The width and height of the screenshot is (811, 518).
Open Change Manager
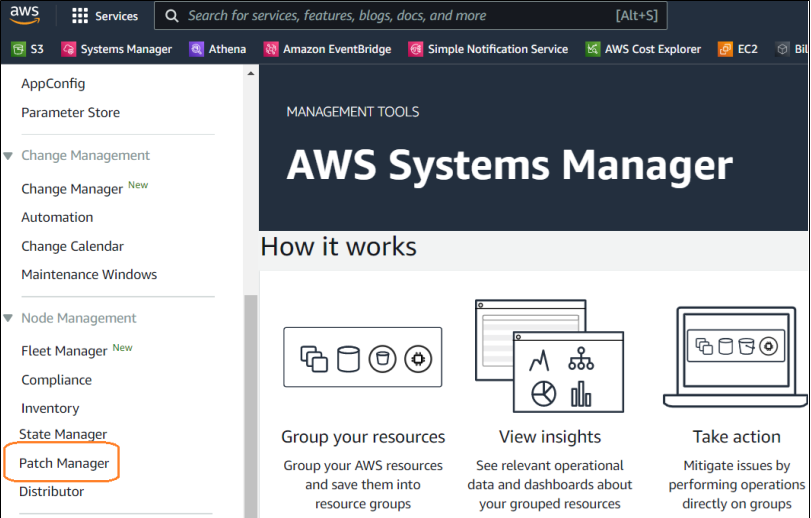tap(72, 189)
